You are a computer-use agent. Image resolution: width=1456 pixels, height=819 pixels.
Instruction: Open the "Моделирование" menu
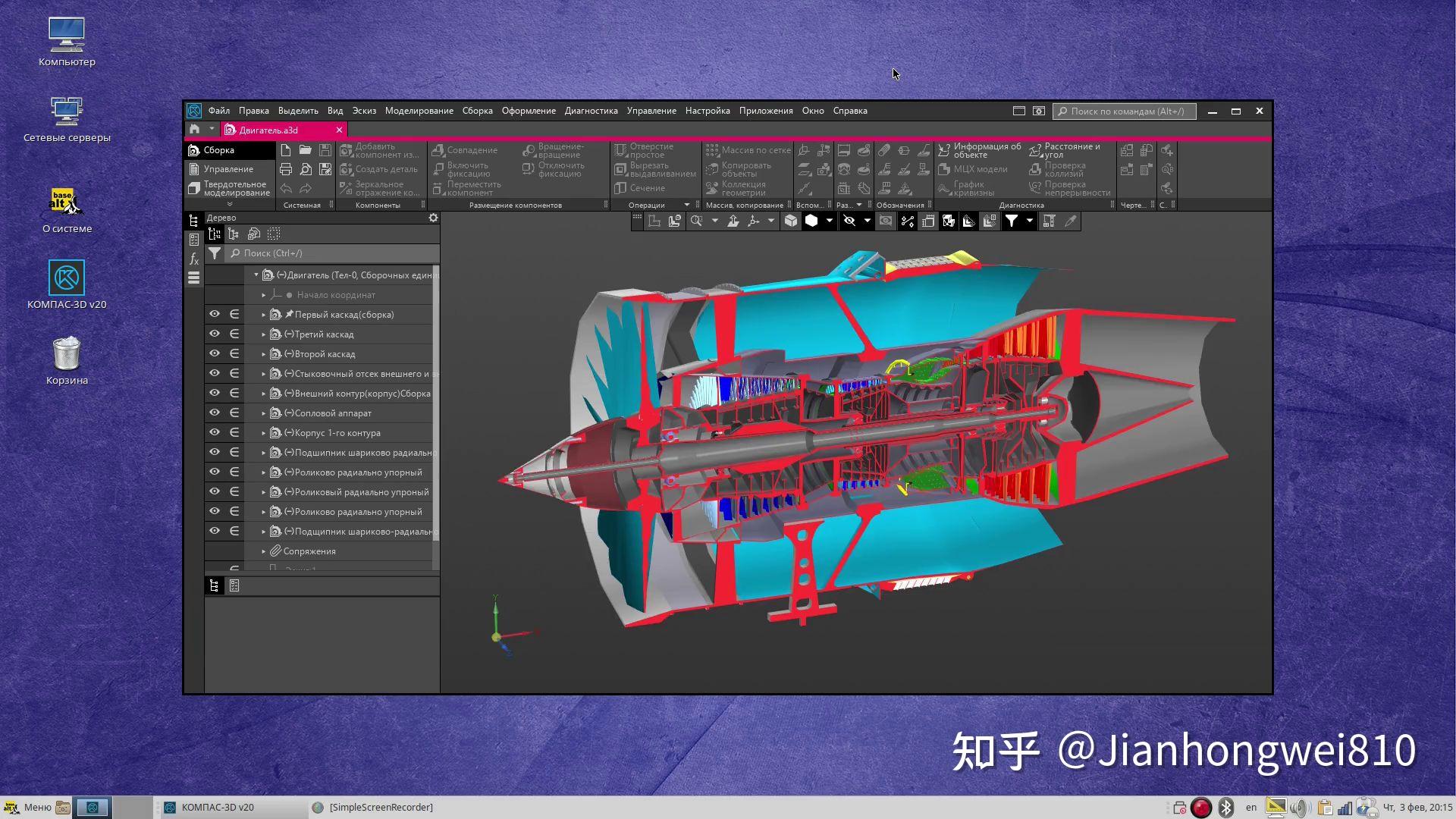click(419, 111)
